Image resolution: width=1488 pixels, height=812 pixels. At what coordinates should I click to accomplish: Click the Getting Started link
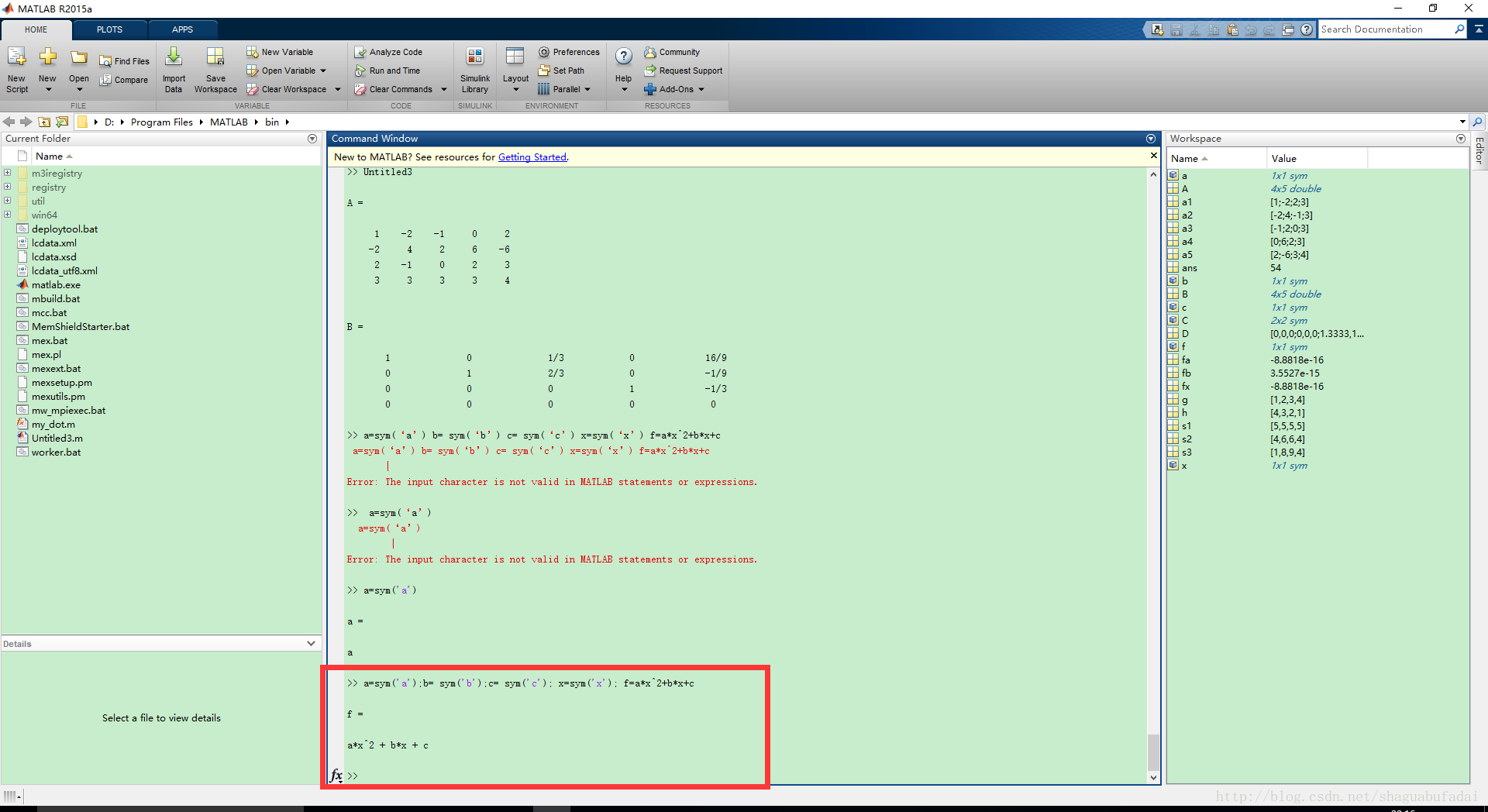(532, 157)
